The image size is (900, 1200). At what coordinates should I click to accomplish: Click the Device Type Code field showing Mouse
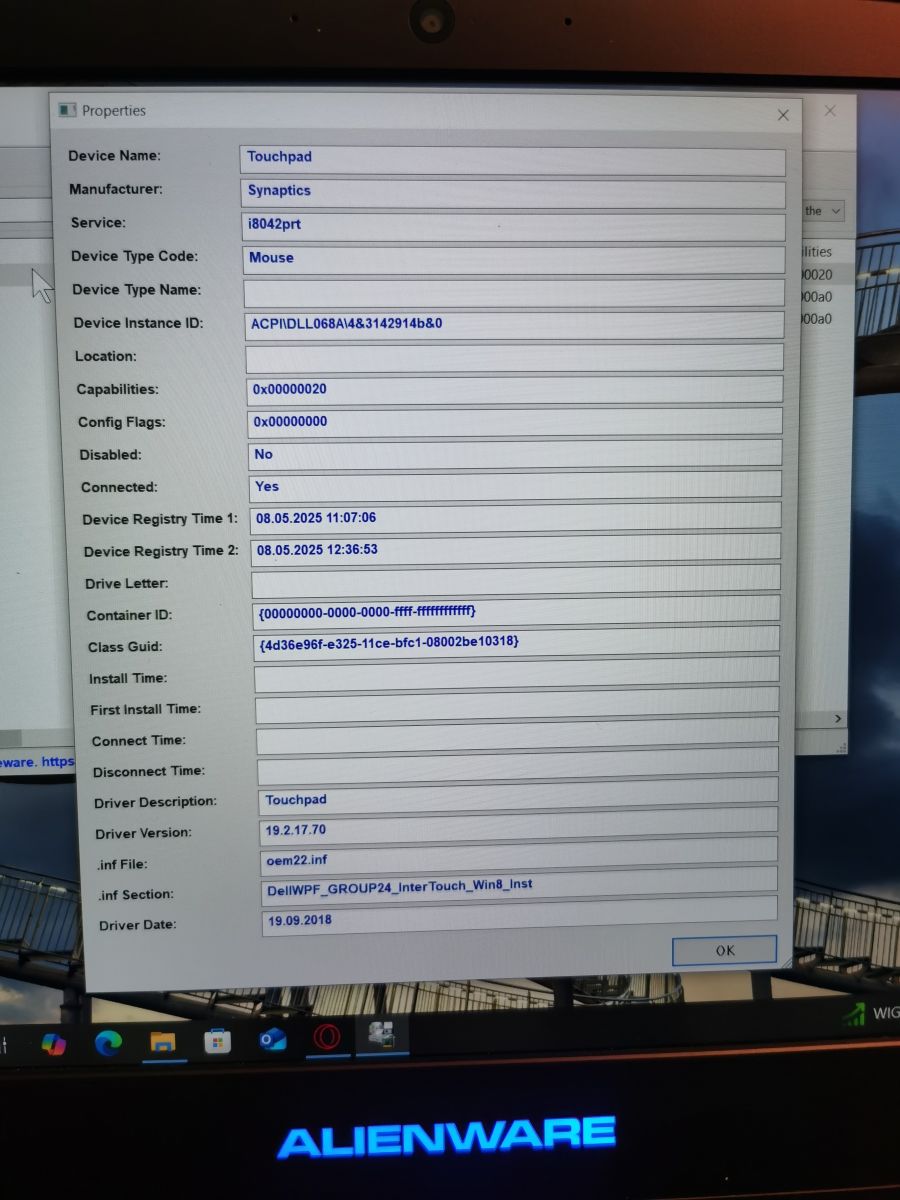click(514, 260)
